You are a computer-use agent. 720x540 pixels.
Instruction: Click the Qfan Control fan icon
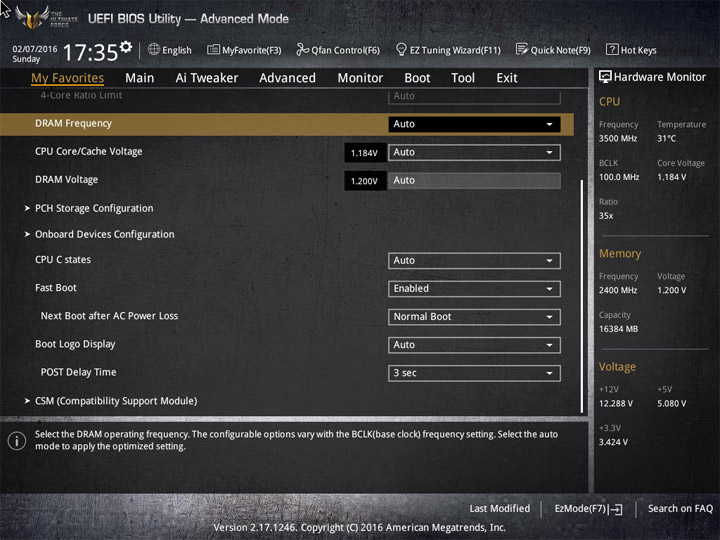coord(302,49)
